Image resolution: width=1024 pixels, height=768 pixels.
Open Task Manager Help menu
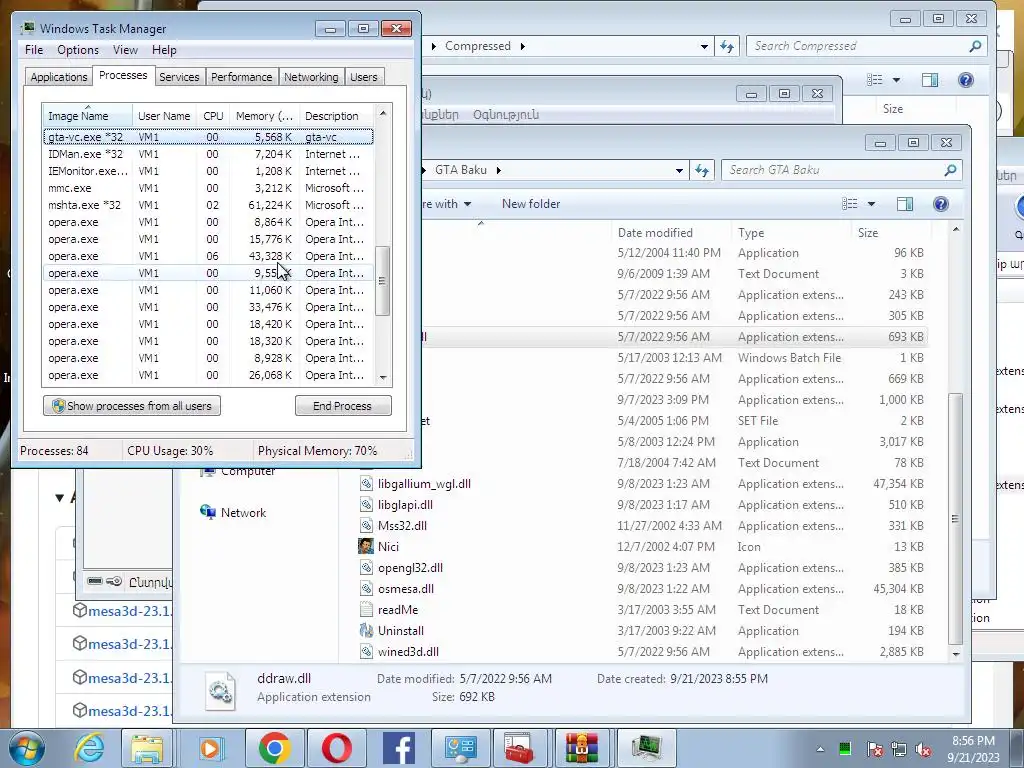164,50
